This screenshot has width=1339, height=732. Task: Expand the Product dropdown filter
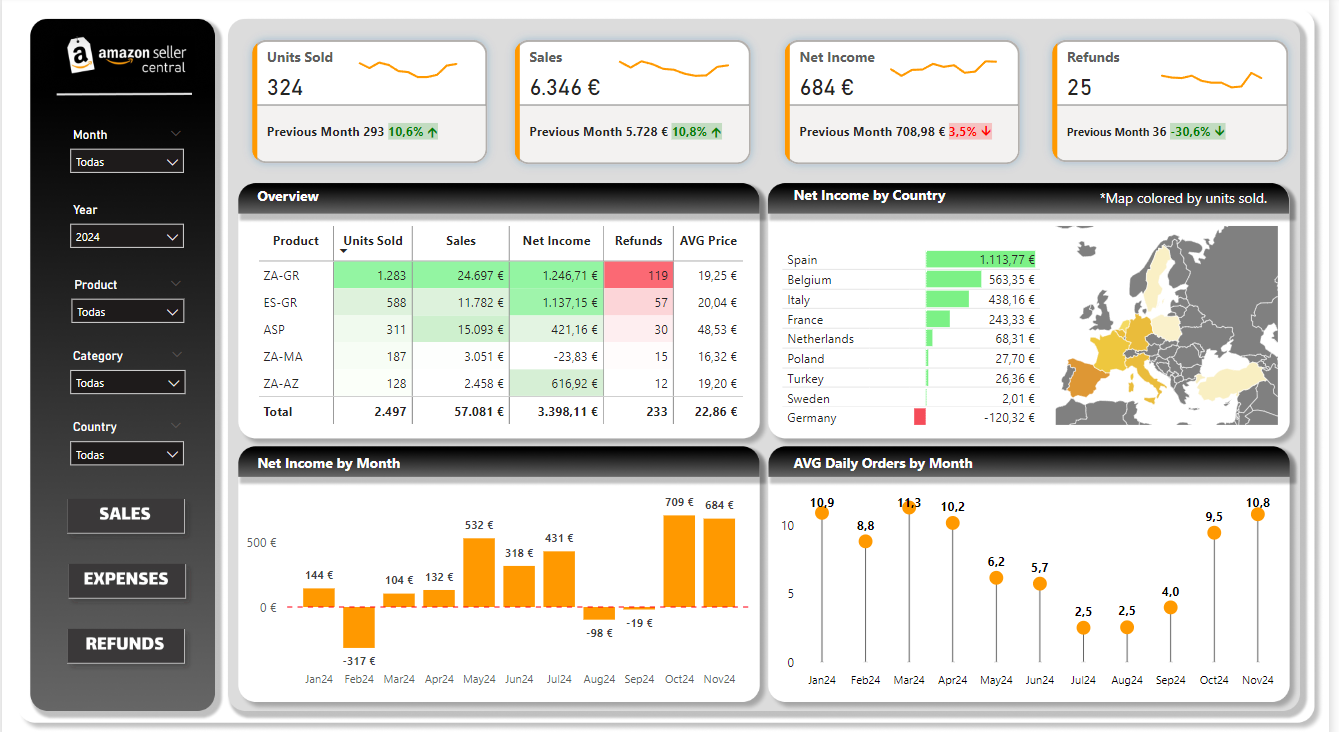pos(127,312)
